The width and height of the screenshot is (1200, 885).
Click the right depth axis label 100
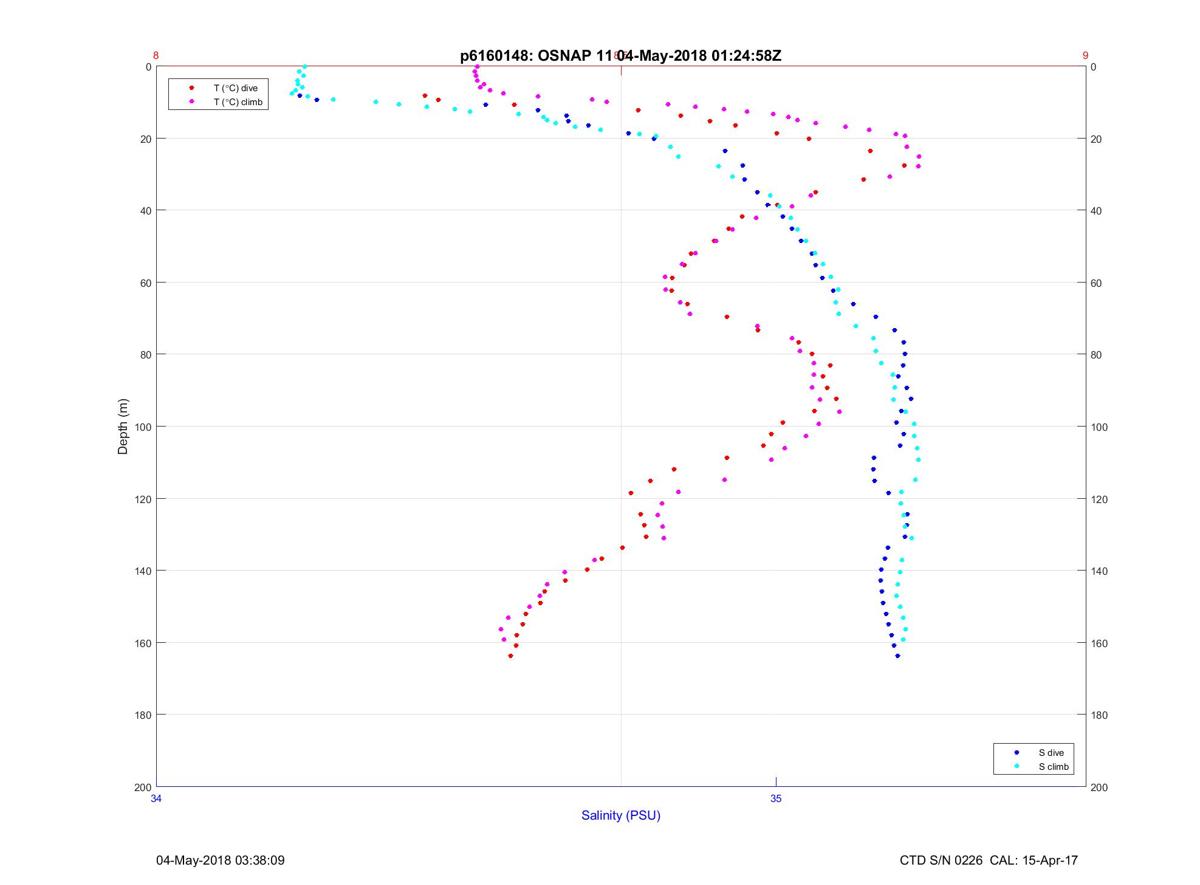1100,427
